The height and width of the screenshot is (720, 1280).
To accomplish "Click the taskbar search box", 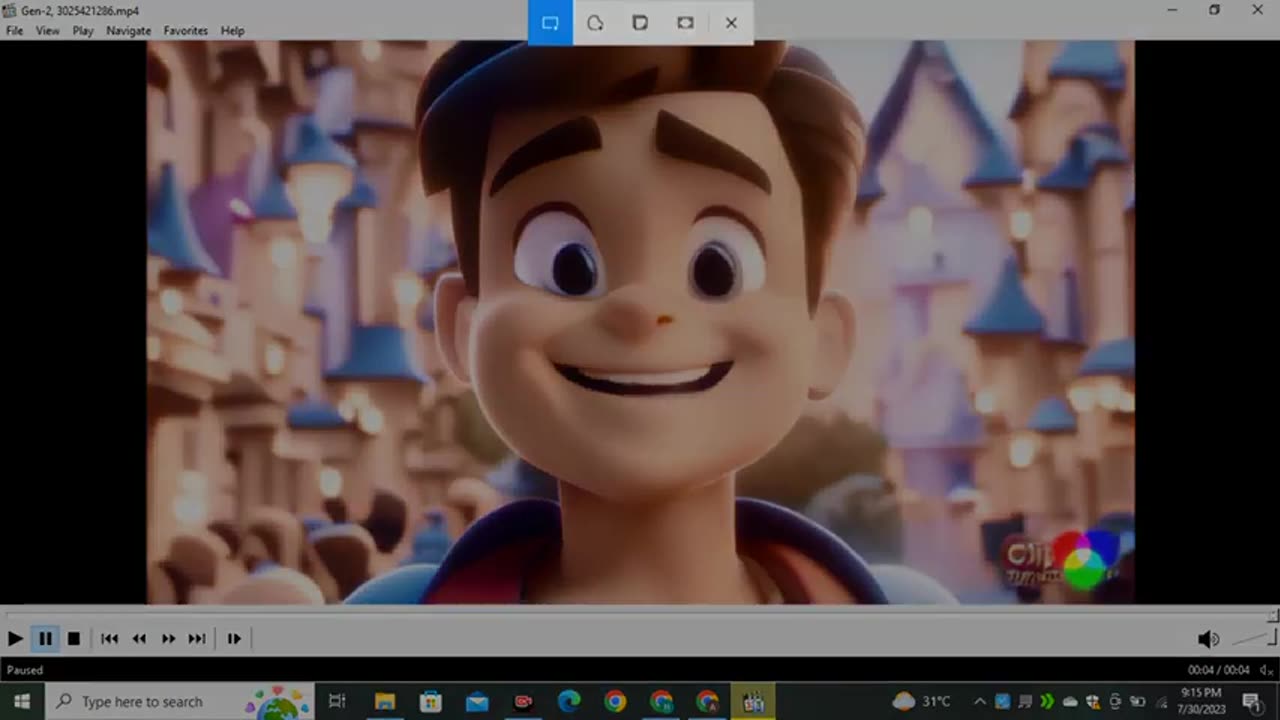I will [180, 701].
